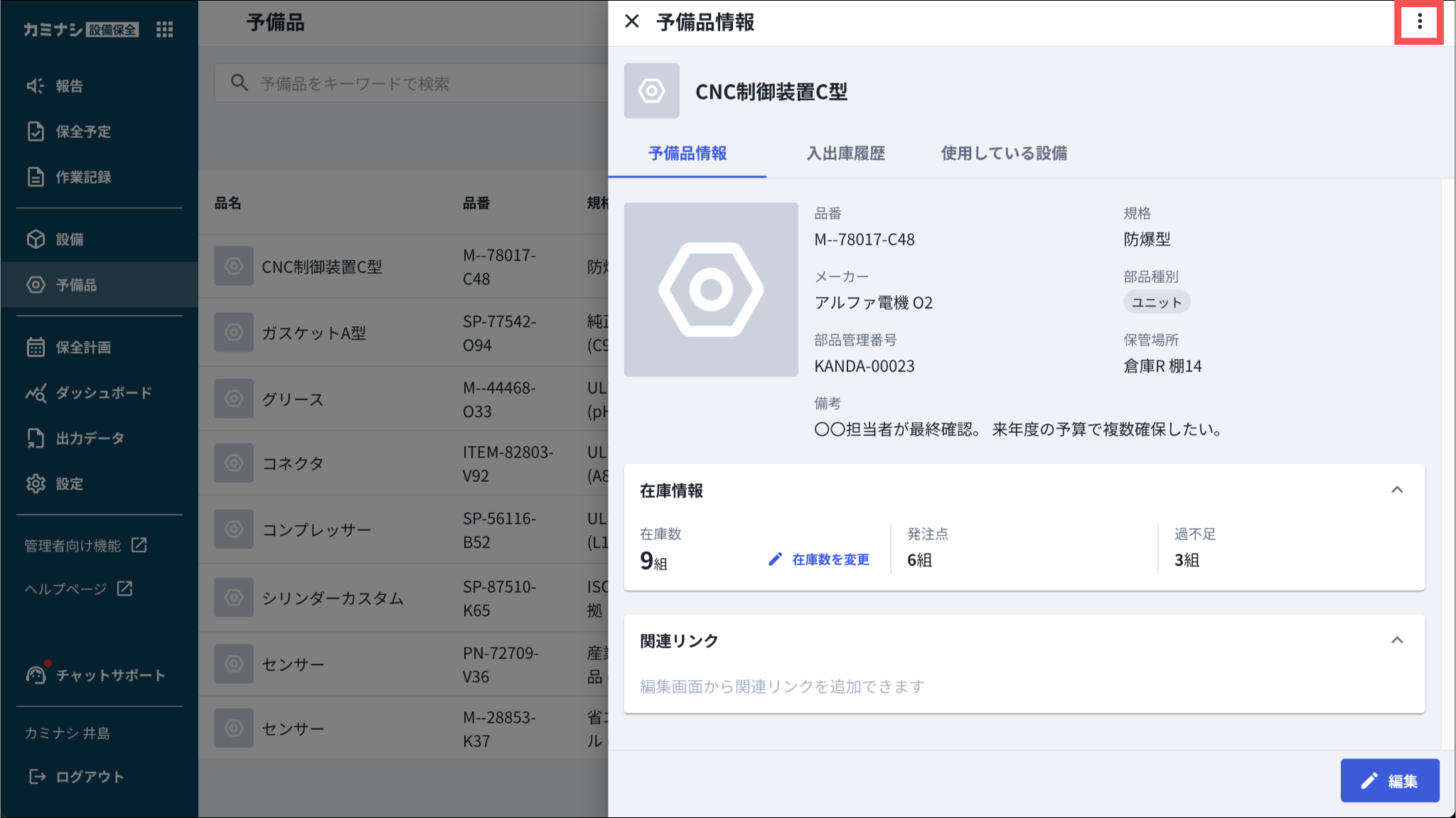Go to 設備 cube icon item
The width and height of the screenshot is (1456, 818).
69,240
